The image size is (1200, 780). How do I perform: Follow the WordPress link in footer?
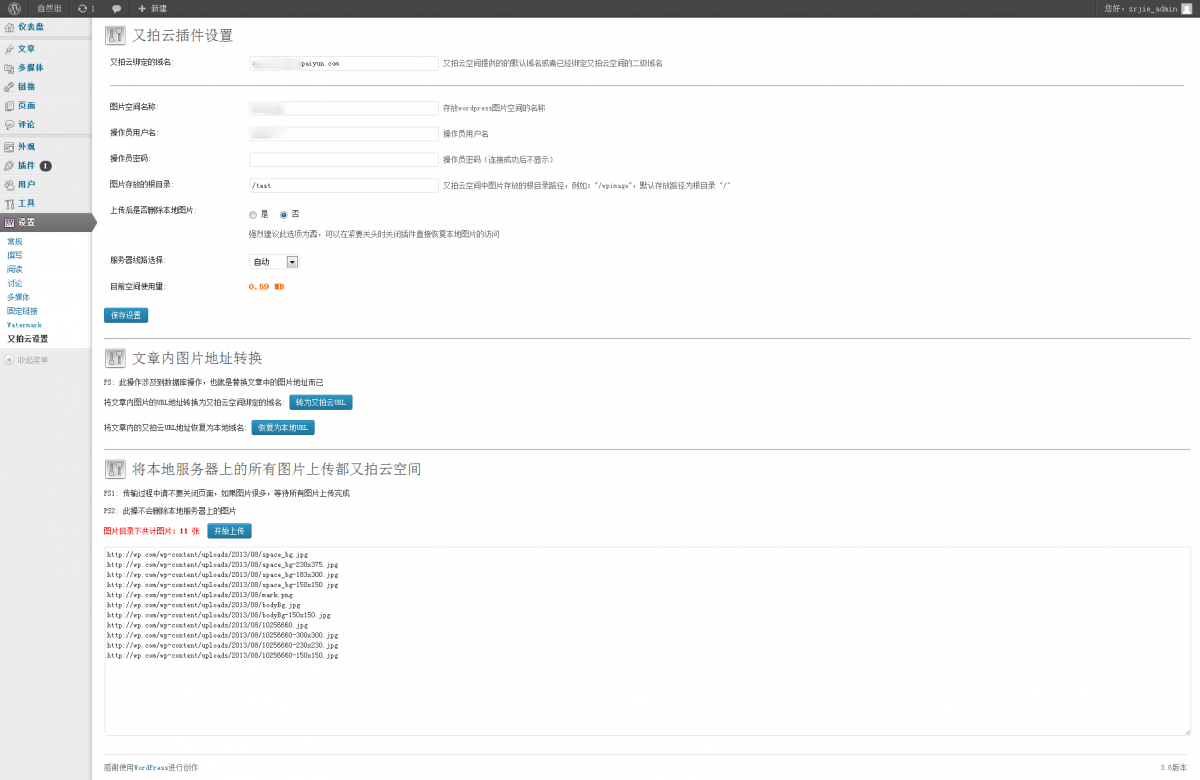click(151, 768)
